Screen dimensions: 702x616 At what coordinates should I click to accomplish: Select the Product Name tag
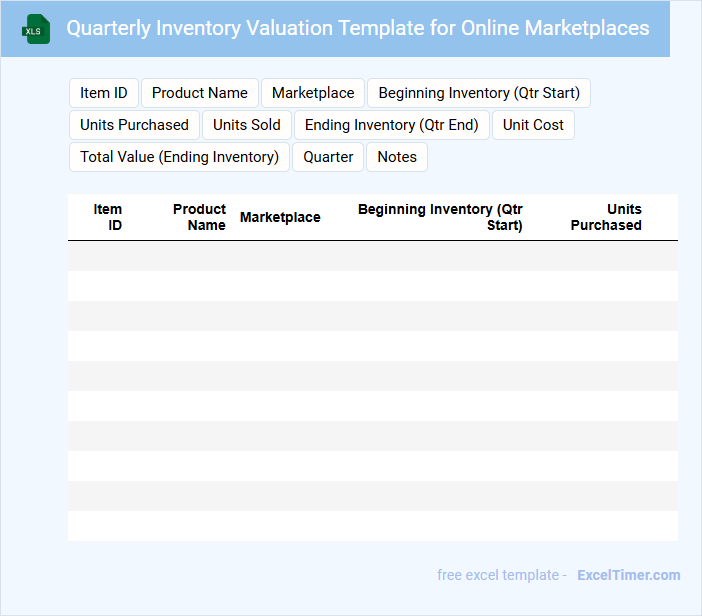pyautogui.click(x=200, y=93)
